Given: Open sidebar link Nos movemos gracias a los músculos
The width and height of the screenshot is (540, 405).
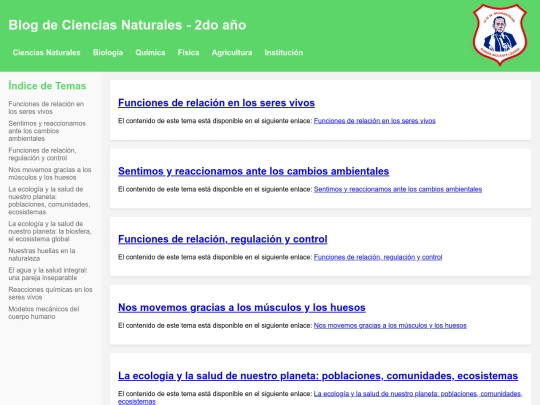Looking at the screenshot, I should coord(50,174).
